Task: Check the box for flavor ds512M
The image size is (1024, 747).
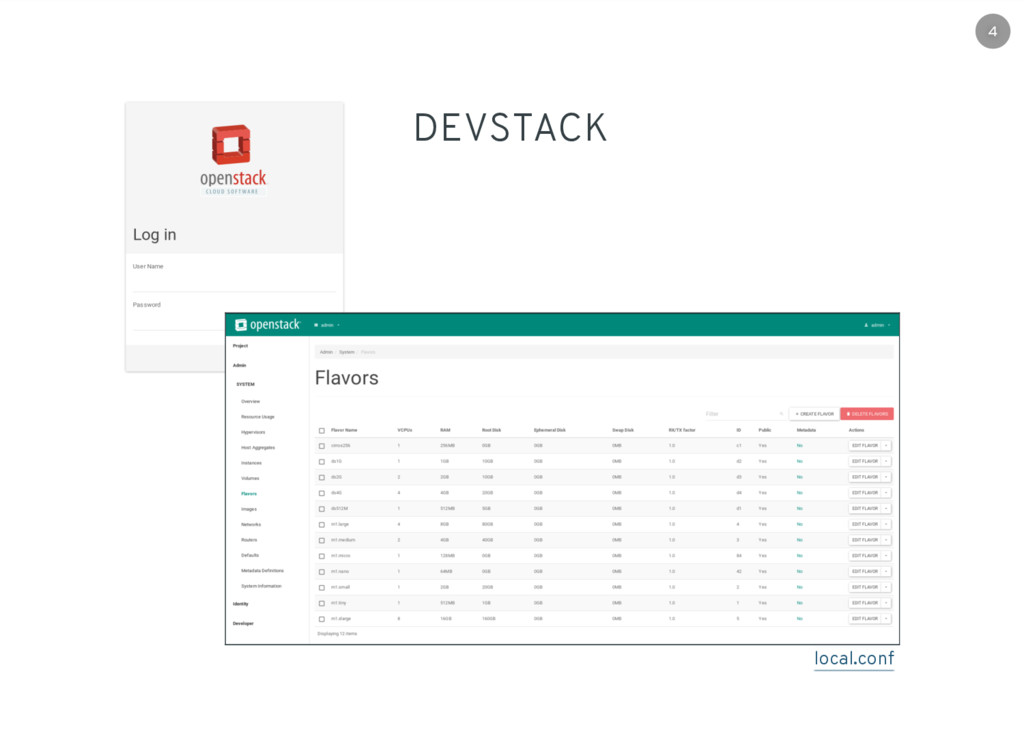Action: [x=321, y=509]
